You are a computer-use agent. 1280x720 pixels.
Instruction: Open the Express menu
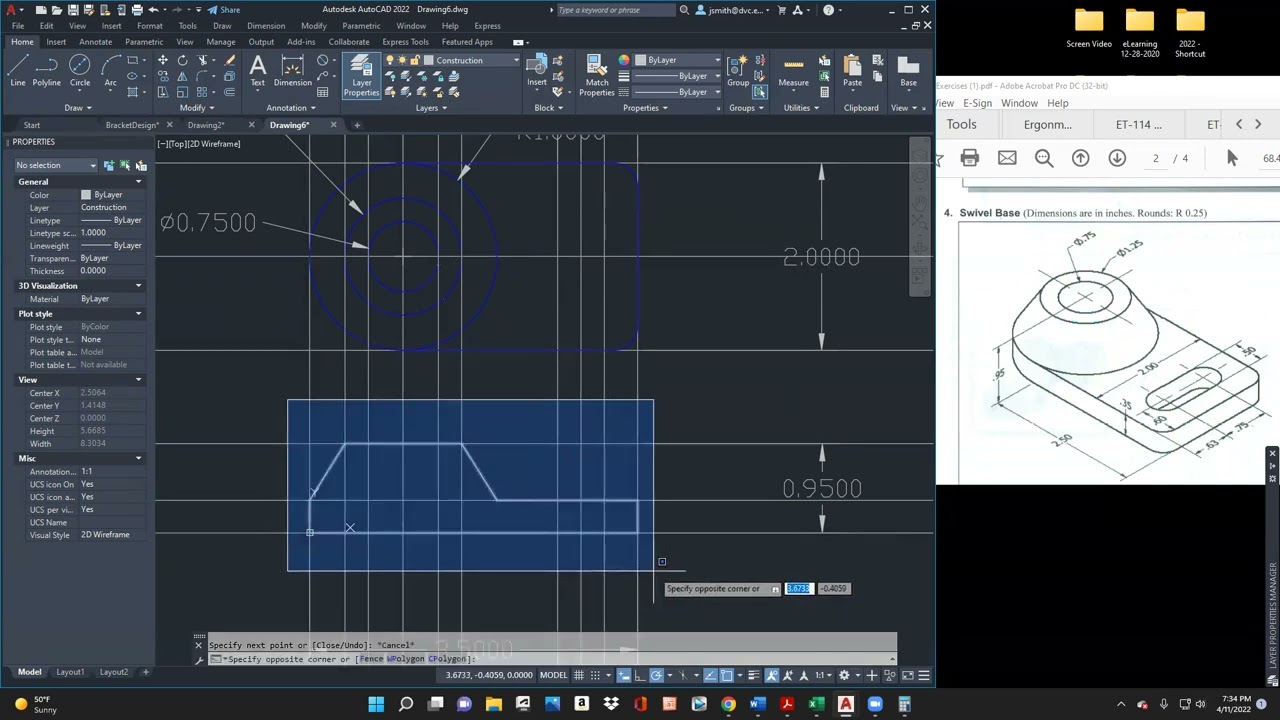tap(487, 26)
